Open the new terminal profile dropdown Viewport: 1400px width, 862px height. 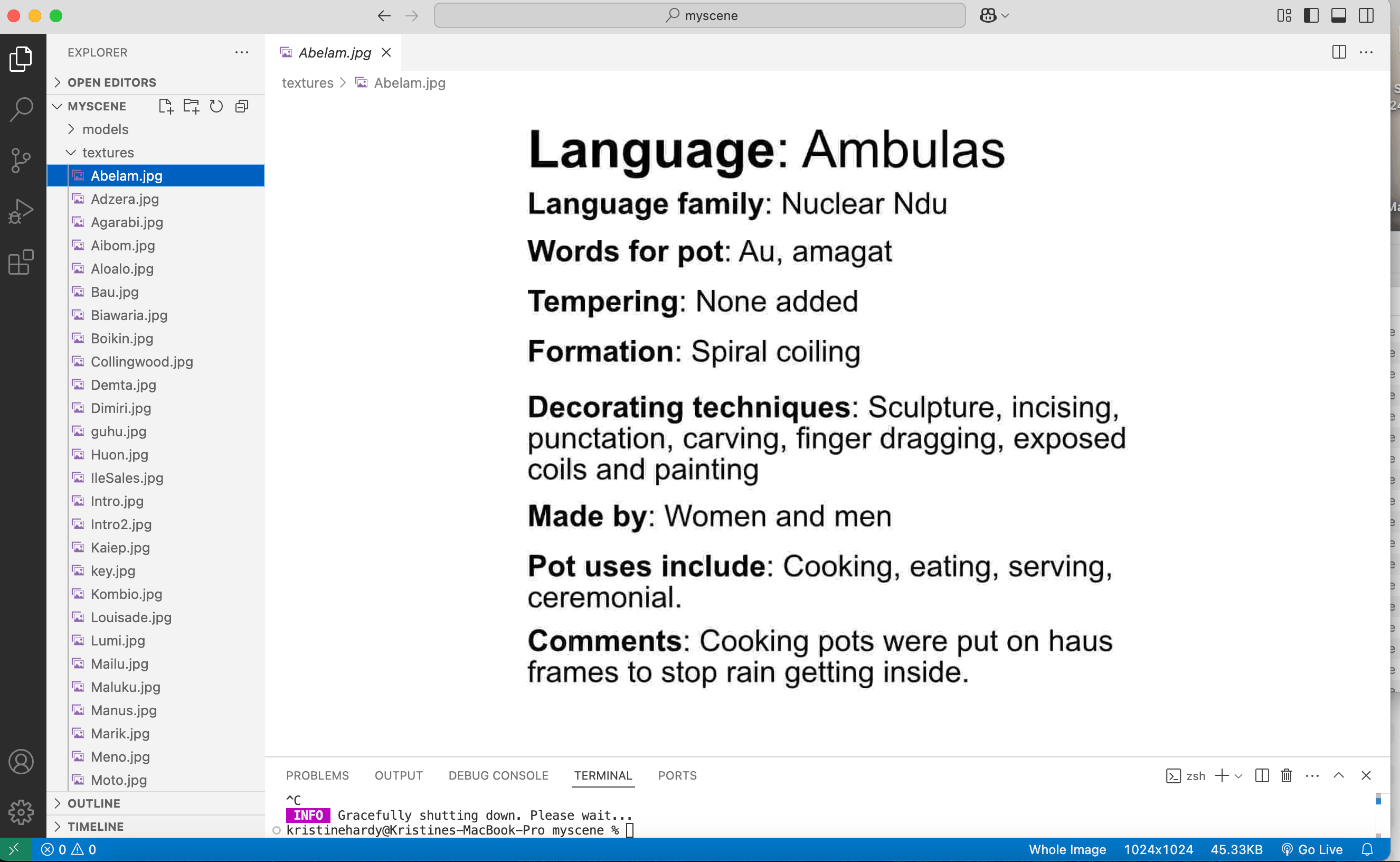[1239, 776]
